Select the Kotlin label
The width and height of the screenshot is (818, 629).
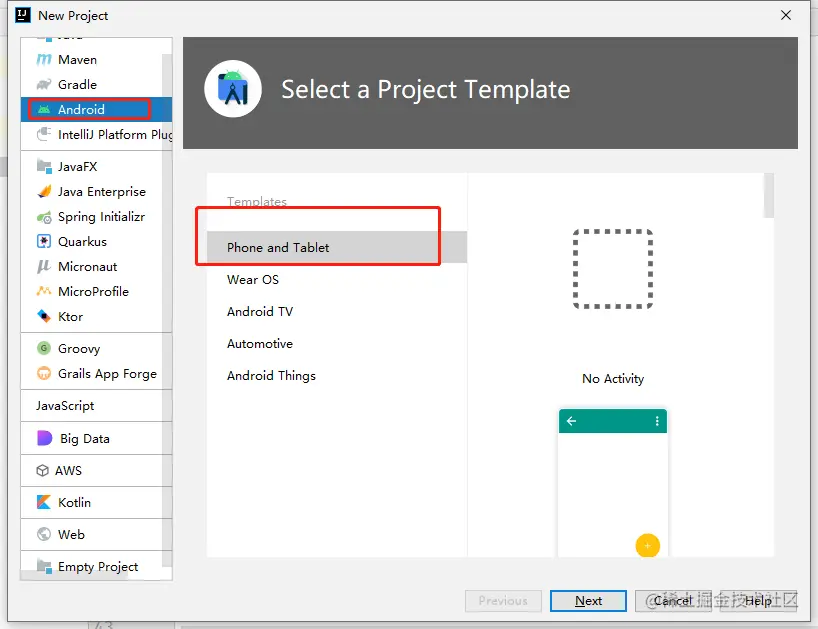pyautogui.click(x=75, y=502)
